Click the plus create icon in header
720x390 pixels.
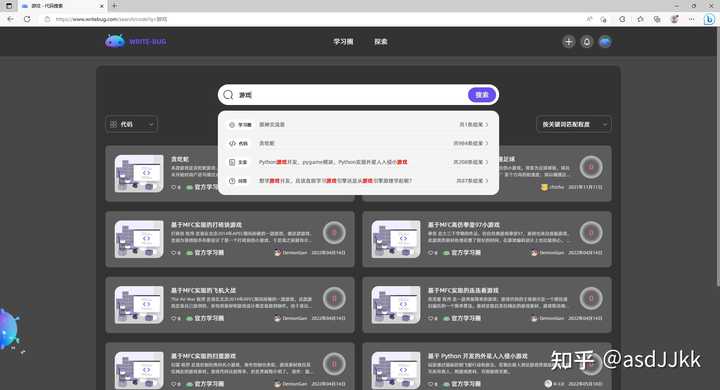click(568, 42)
